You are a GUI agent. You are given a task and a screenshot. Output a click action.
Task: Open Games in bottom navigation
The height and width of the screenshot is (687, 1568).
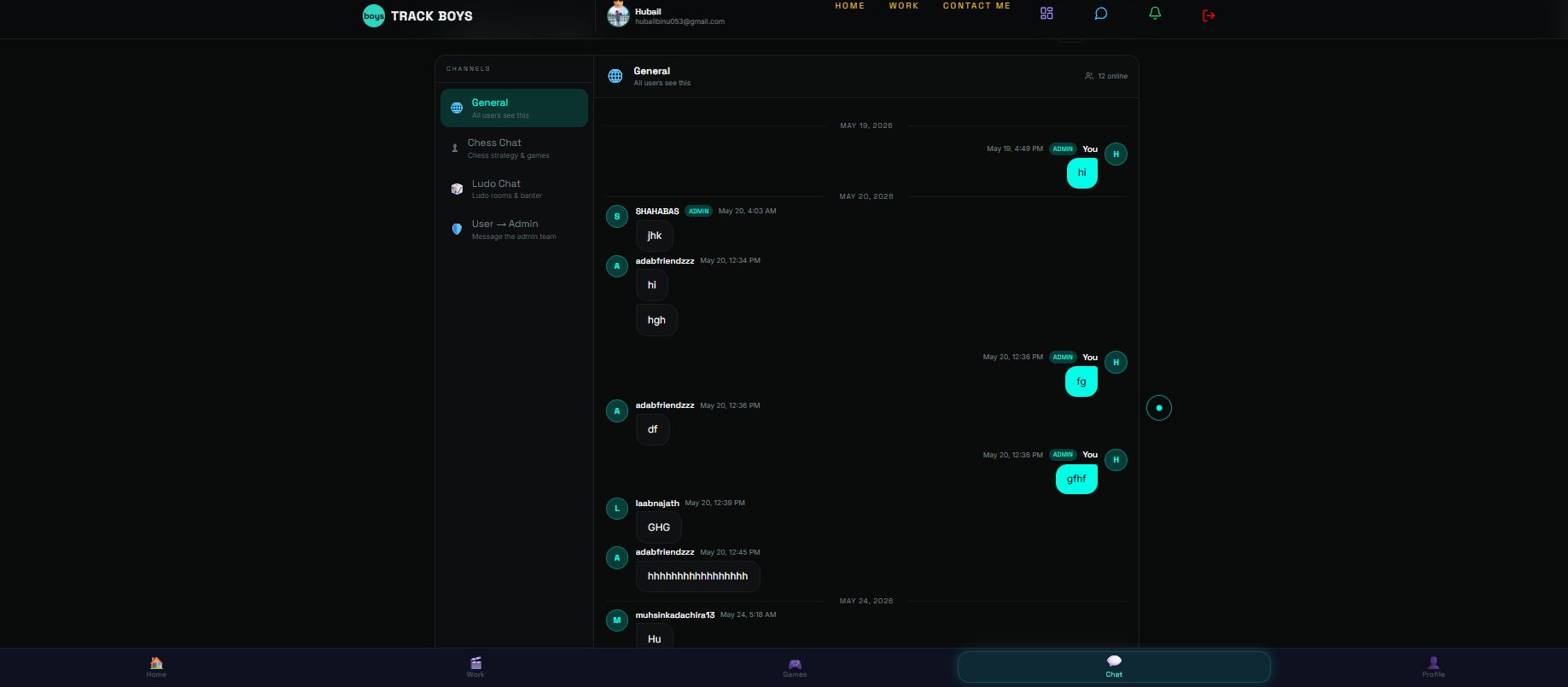(x=795, y=667)
